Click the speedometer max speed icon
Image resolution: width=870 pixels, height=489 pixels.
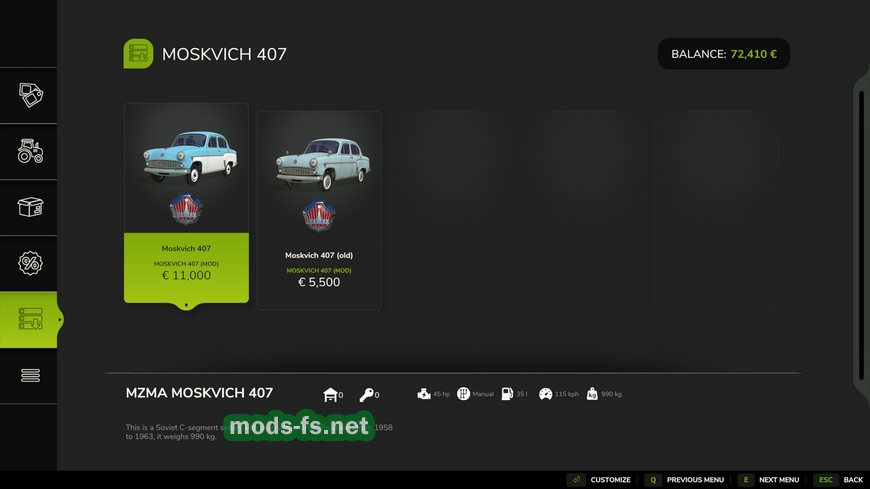pos(545,394)
